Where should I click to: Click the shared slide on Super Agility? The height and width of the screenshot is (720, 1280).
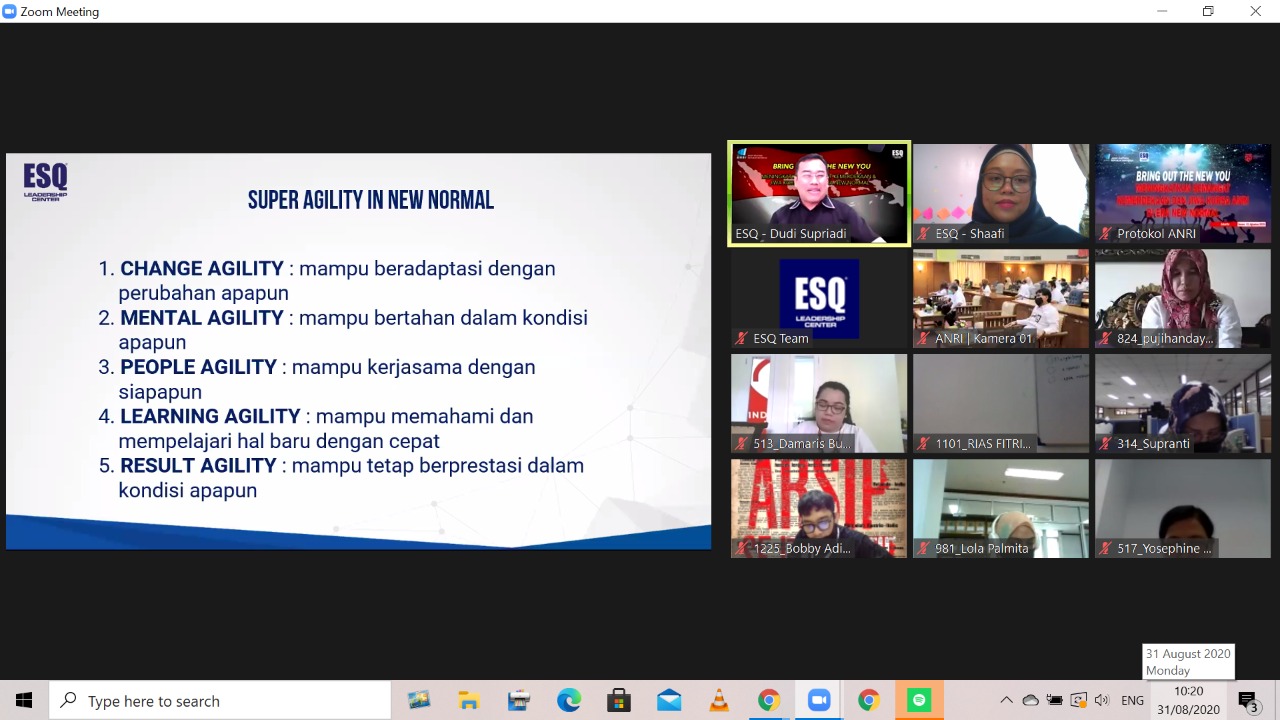[358, 351]
